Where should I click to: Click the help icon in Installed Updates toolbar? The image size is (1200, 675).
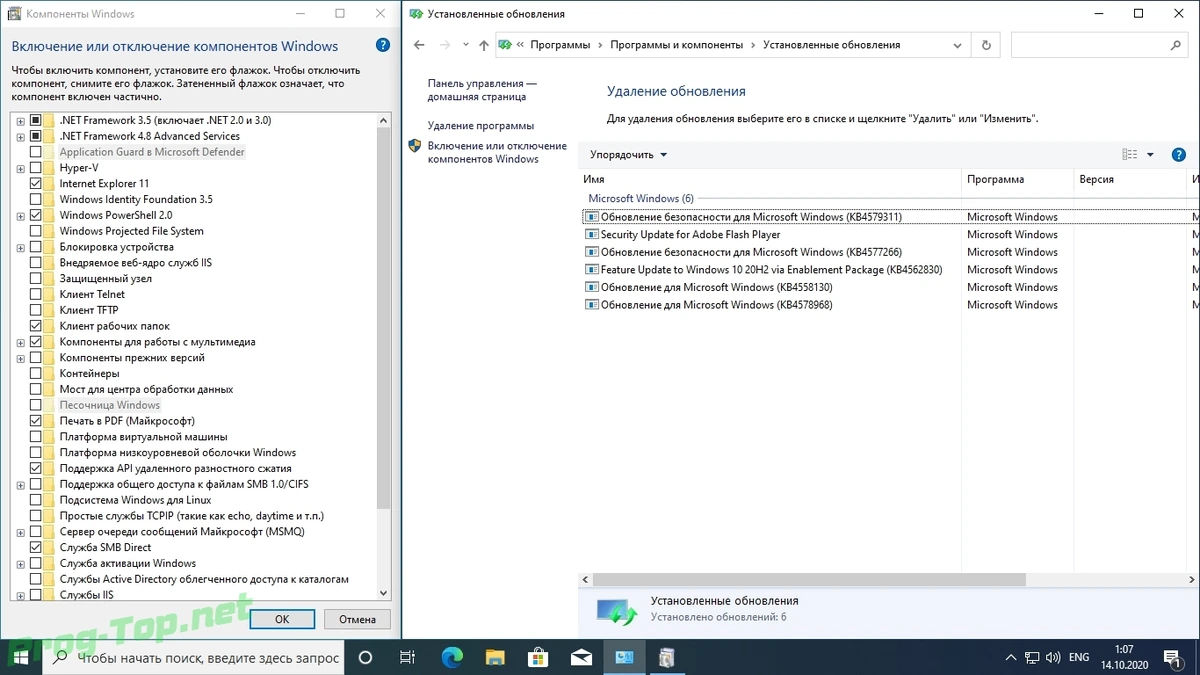coord(1179,155)
